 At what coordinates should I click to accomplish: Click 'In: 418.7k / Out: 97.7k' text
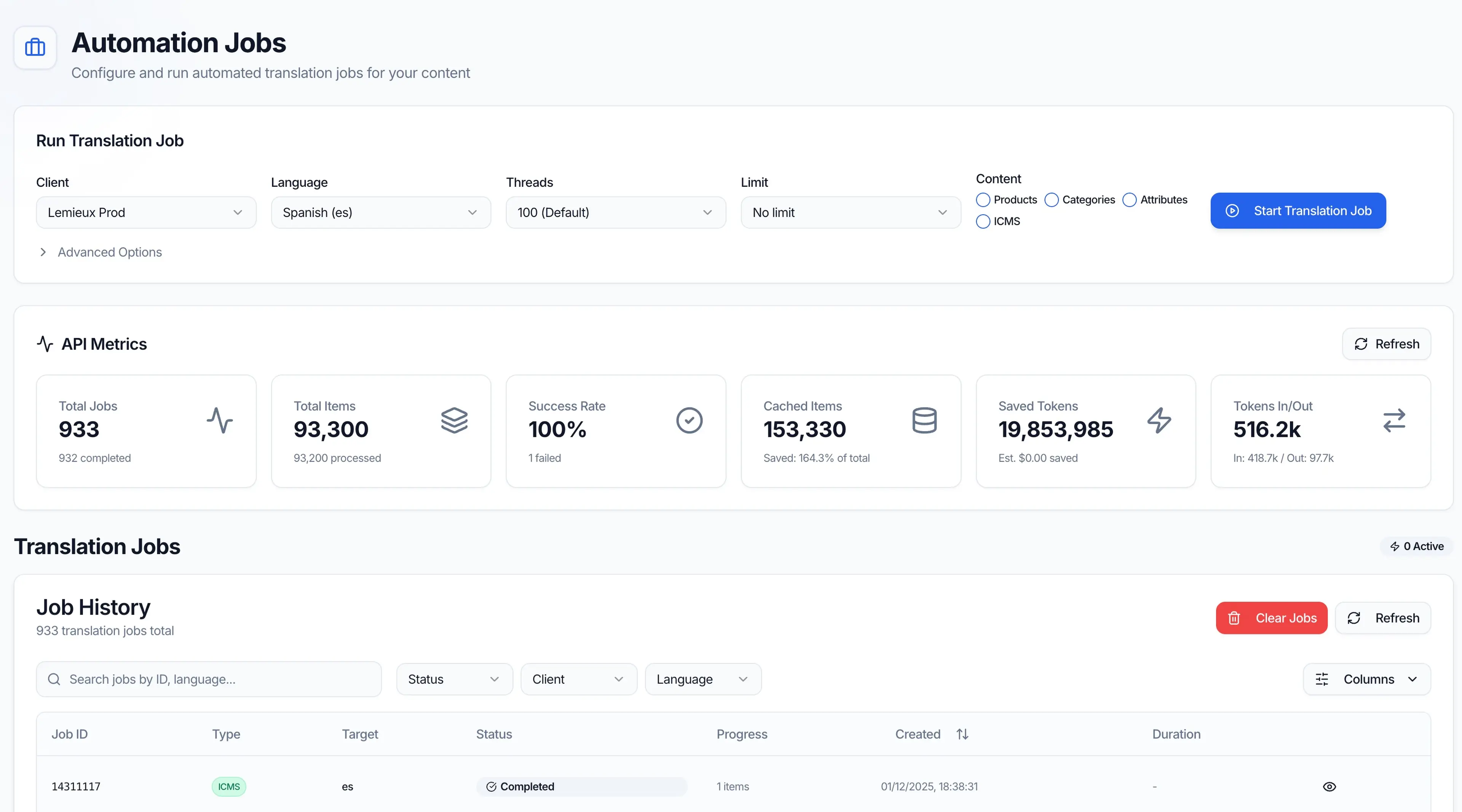coord(1283,458)
